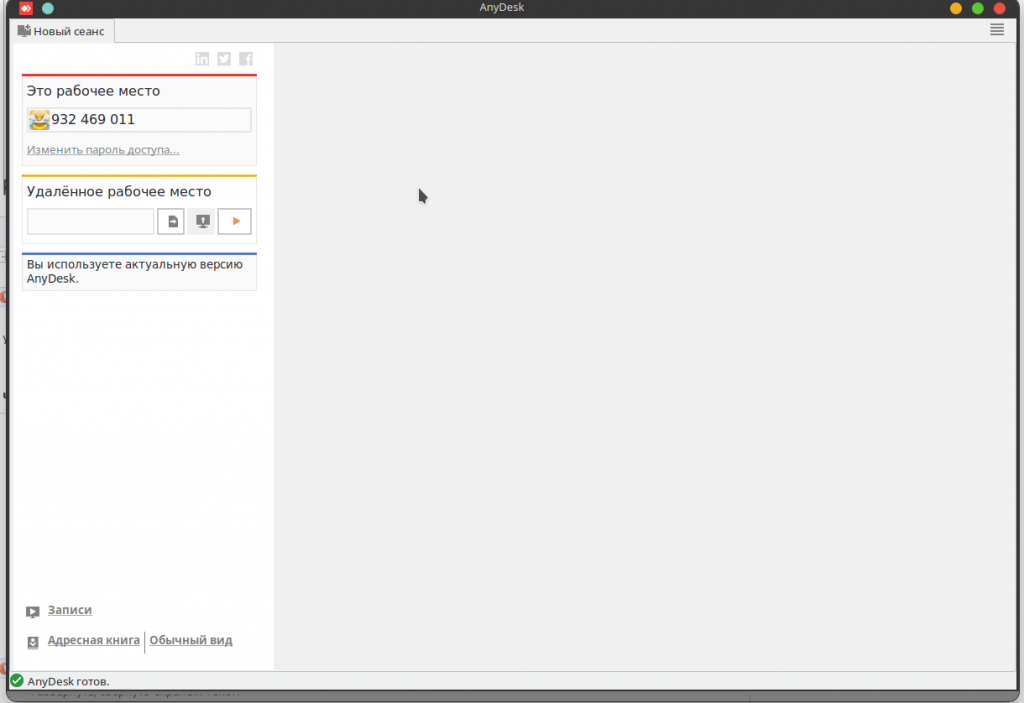Image resolution: width=1024 pixels, height=703 pixels.
Task: Connect with the orange play arrow
Action: point(234,221)
